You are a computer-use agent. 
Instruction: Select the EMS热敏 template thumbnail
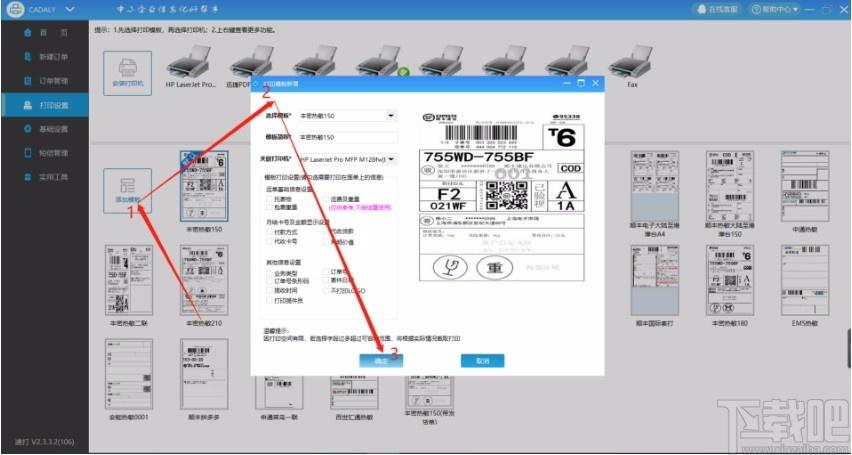pos(805,280)
